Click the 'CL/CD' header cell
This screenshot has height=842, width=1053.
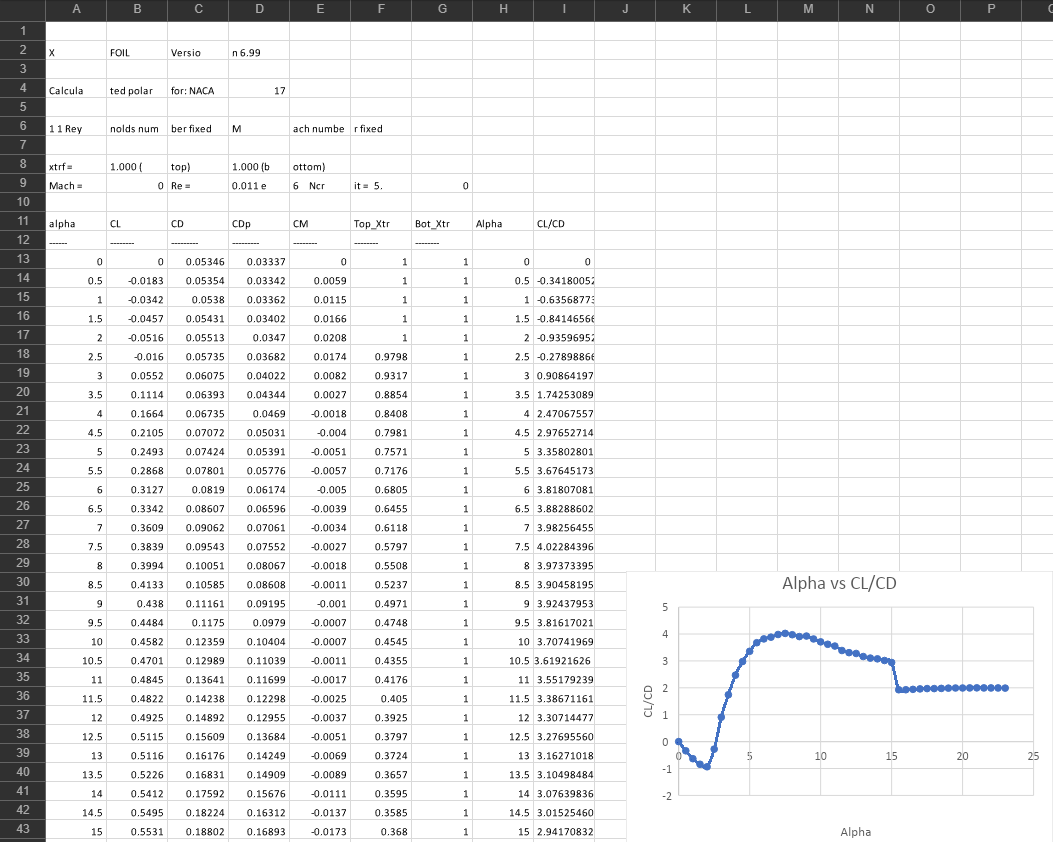[564, 223]
